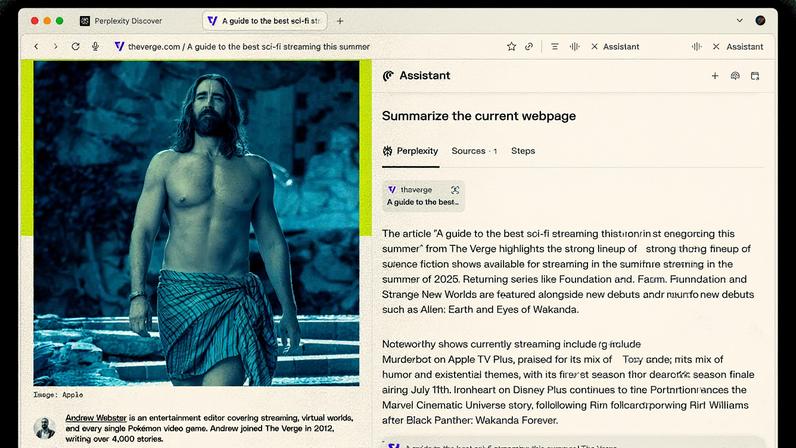Open the profile avatar in top corner
Viewport: 796px width, 448px height.
coord(760,20)
